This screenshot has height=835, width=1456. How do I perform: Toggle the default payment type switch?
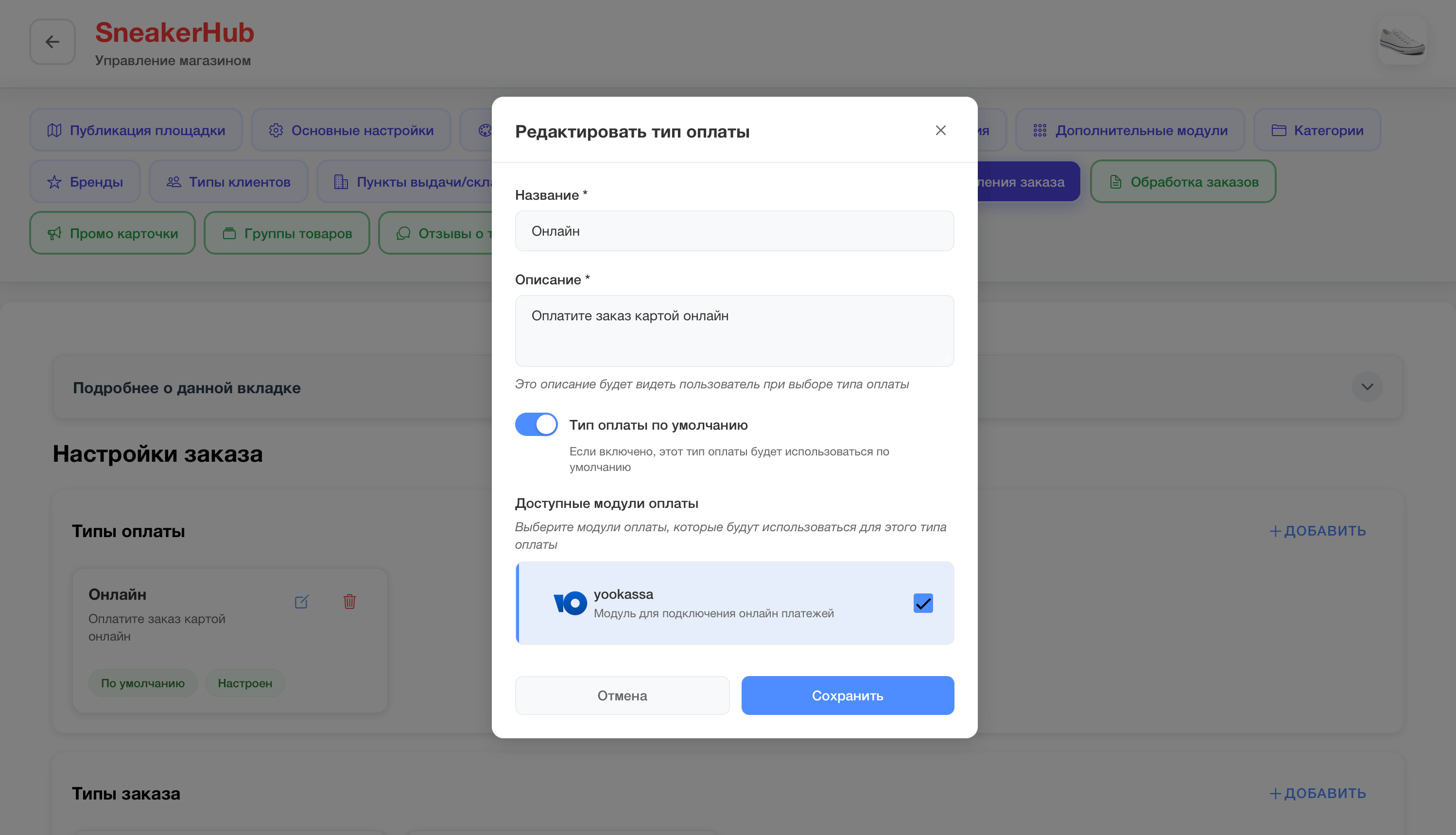tap(536, 425)
